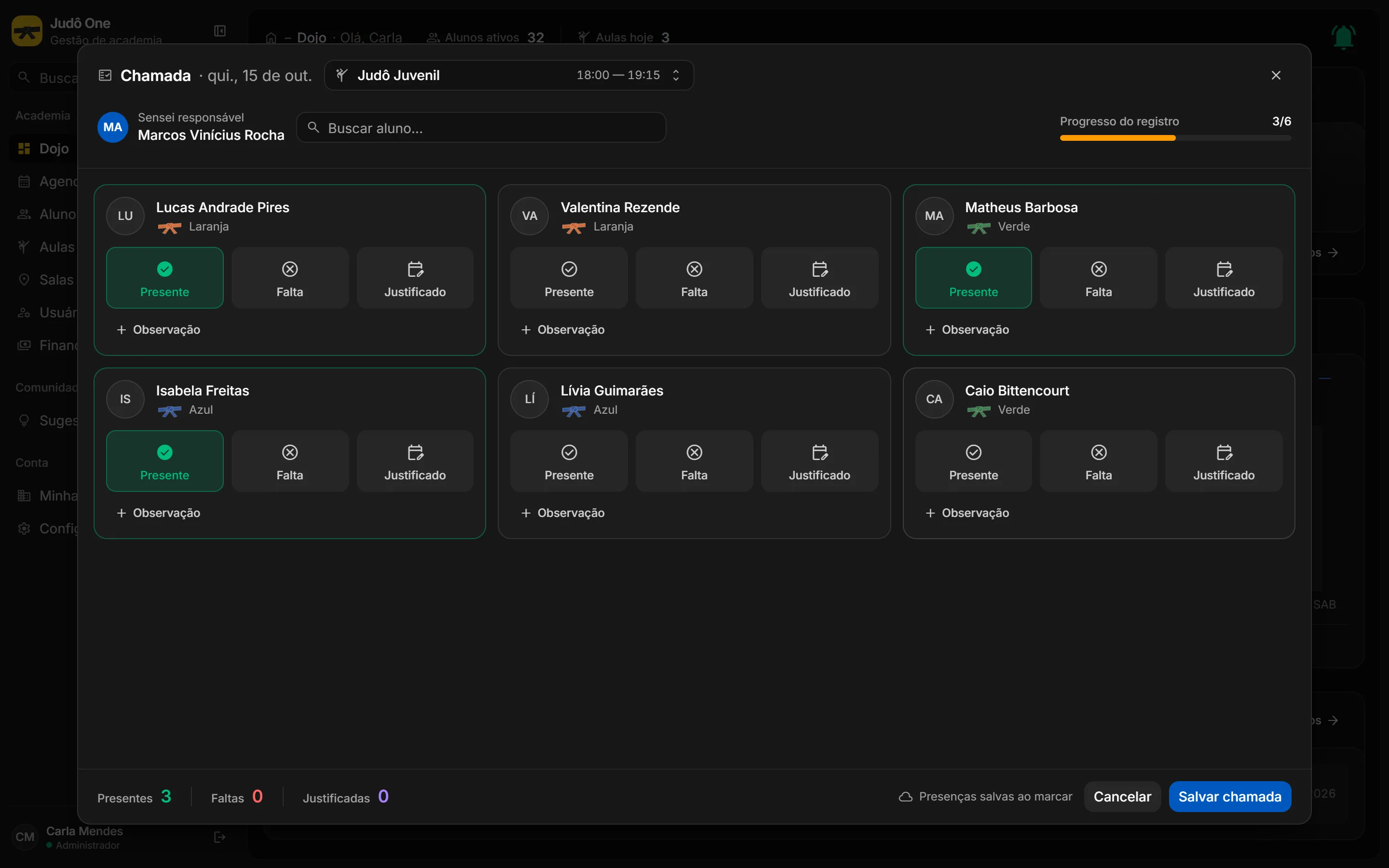1389x868 pixels.
Task: Click the home icon in breadcrumb
Action: click(271, 38)
